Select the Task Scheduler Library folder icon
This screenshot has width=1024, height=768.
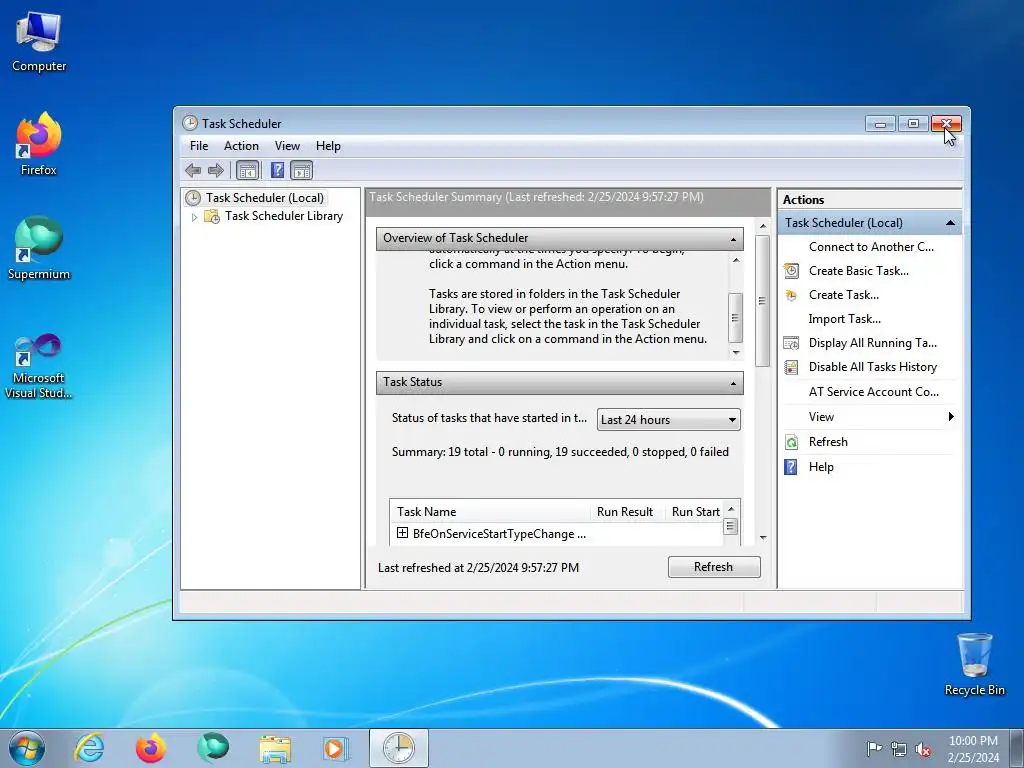tap(212, 216)
